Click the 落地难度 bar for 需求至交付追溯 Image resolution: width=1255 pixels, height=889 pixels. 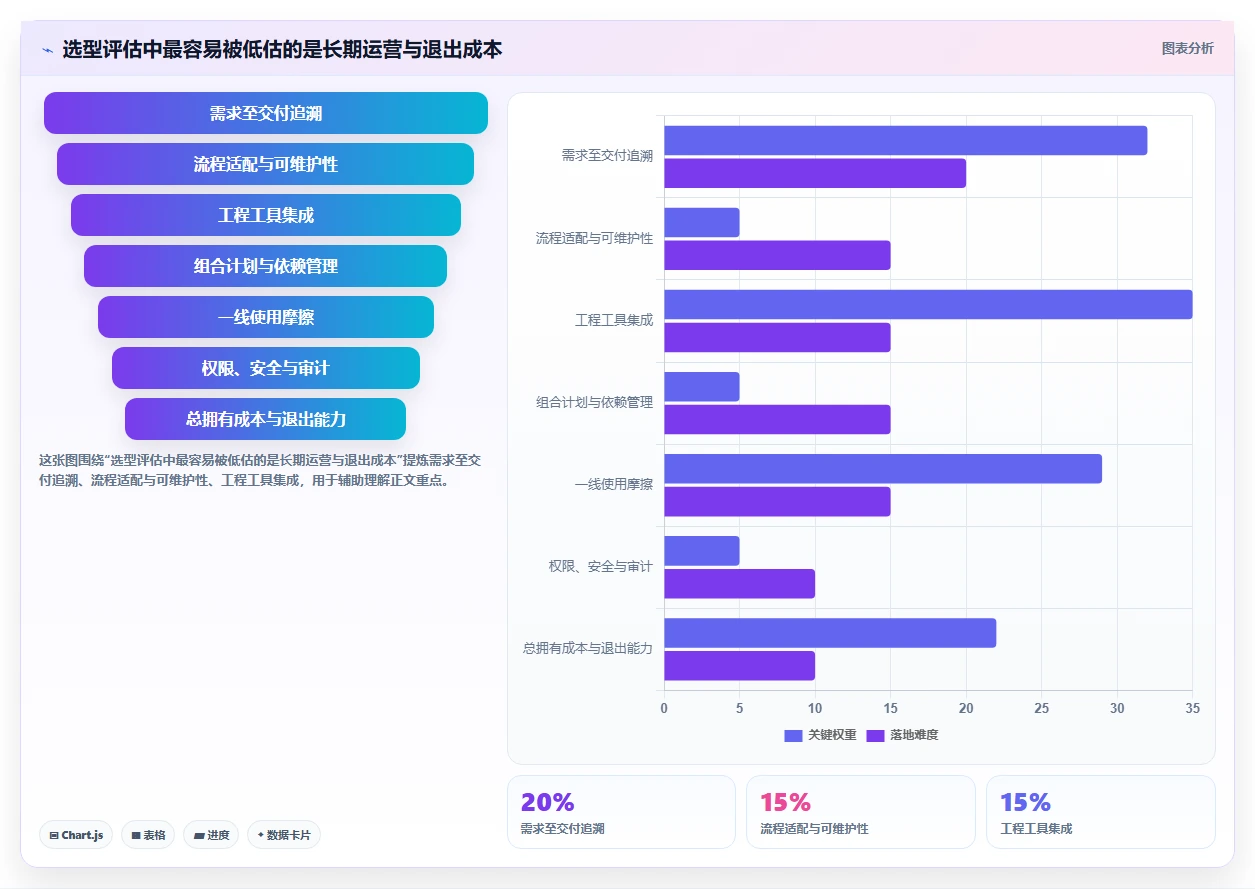tap(815, 173)
